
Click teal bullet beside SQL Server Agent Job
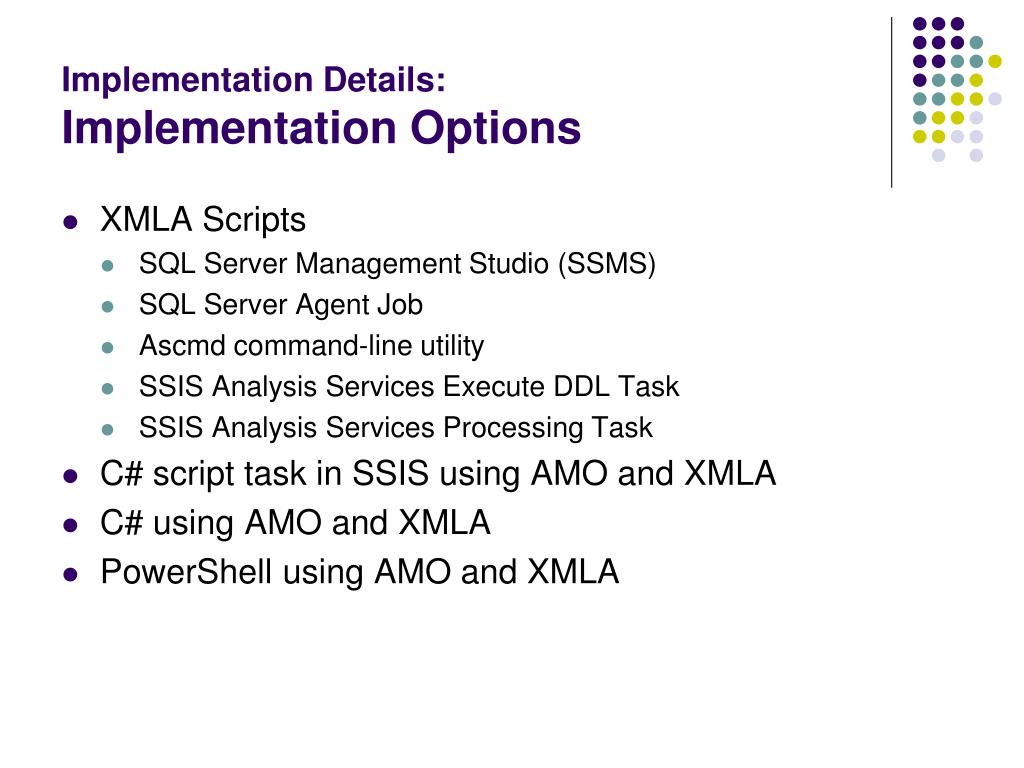pos(108,307)
